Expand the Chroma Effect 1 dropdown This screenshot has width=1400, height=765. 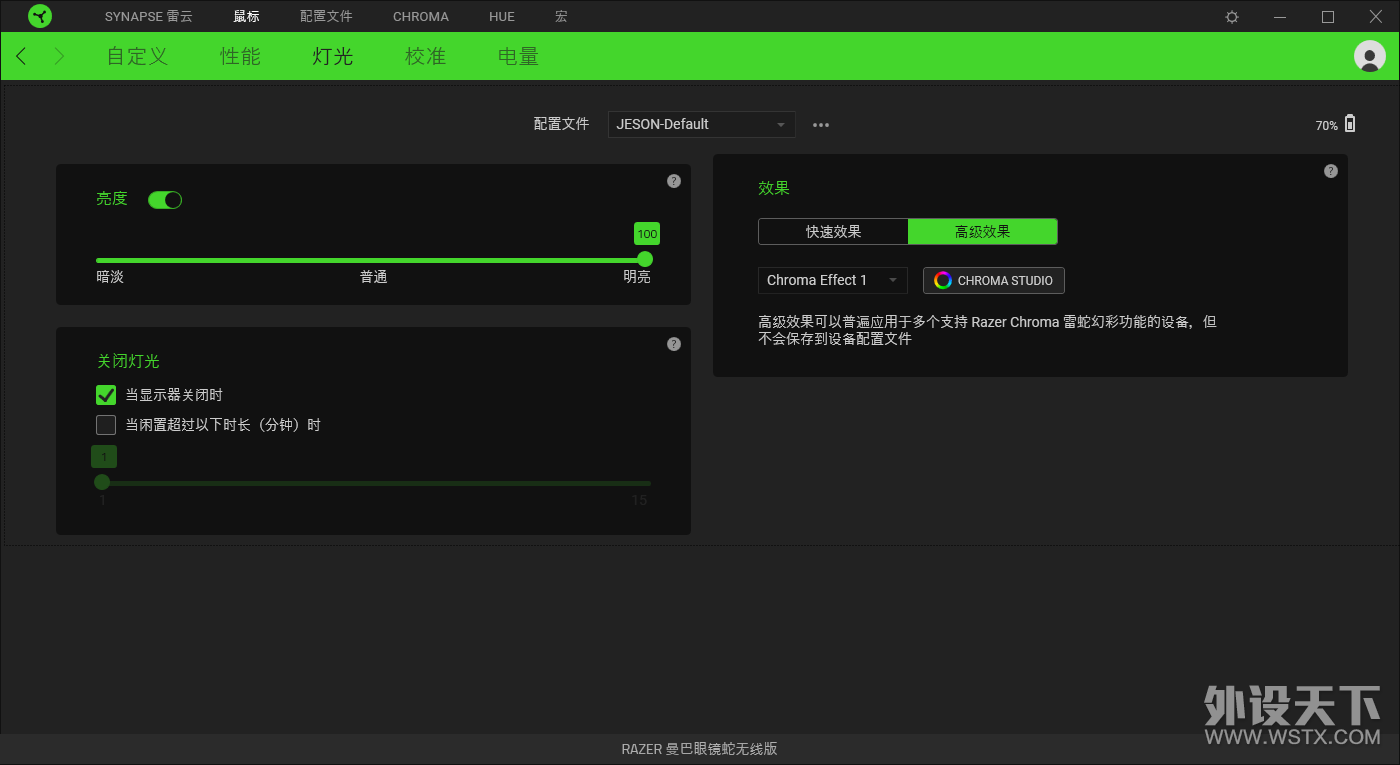[x=832, y=280]
